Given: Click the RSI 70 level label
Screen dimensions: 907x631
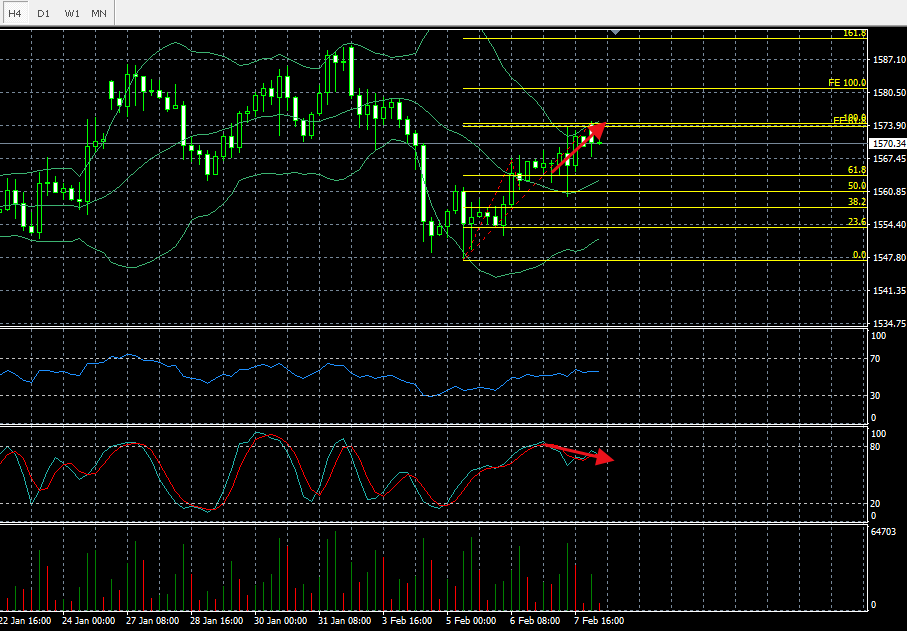Looking at the screenshot, I should [875, 359].
